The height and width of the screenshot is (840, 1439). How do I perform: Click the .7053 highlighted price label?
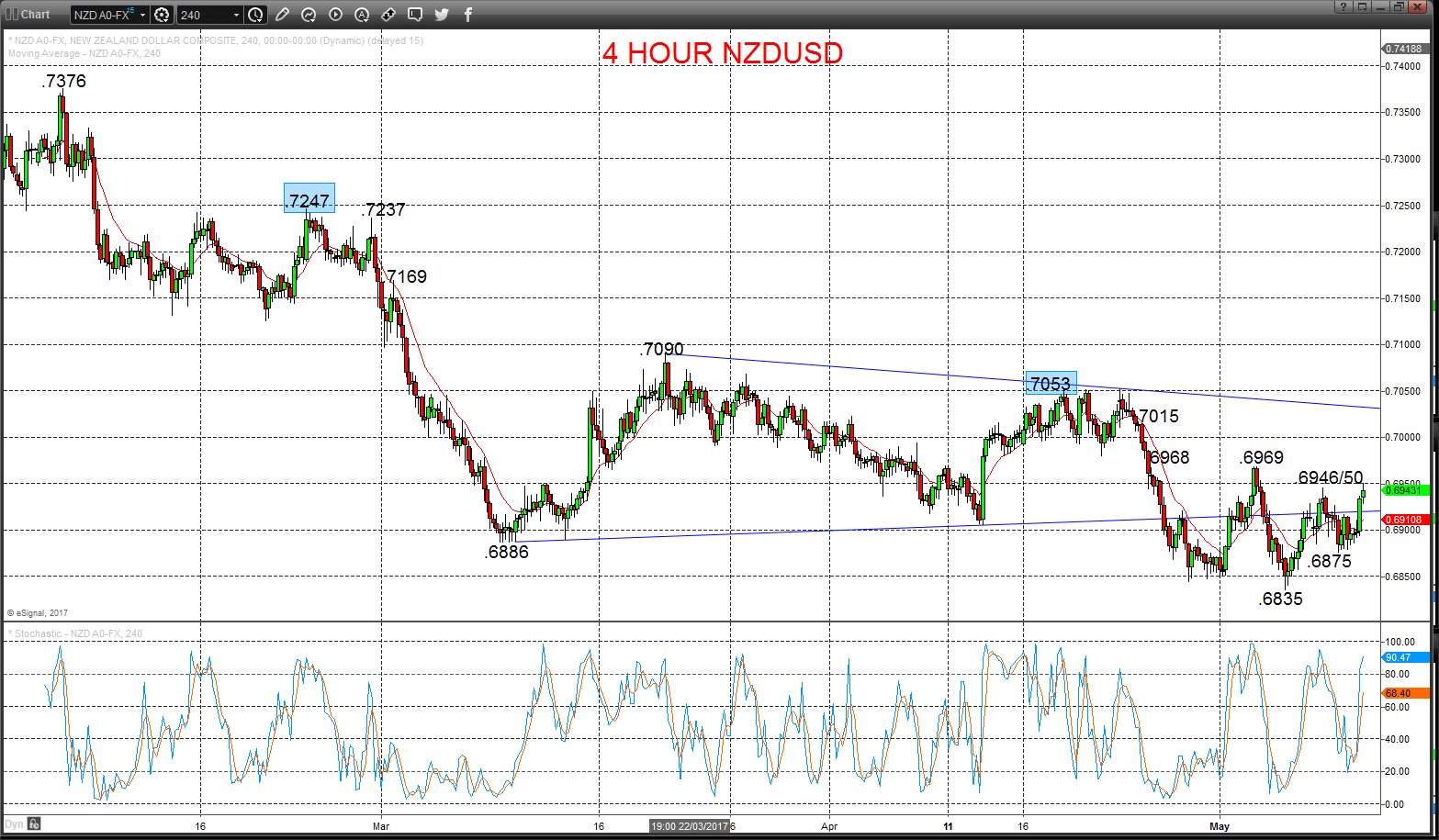pyautogui.click(x=1051, y=384)
